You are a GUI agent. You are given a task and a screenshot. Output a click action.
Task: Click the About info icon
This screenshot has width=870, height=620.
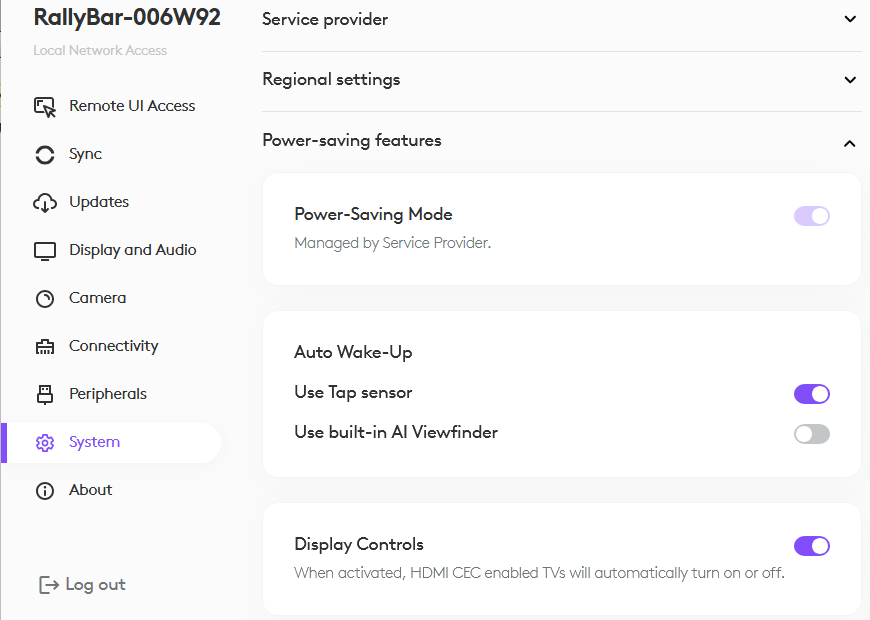point(44,489)
